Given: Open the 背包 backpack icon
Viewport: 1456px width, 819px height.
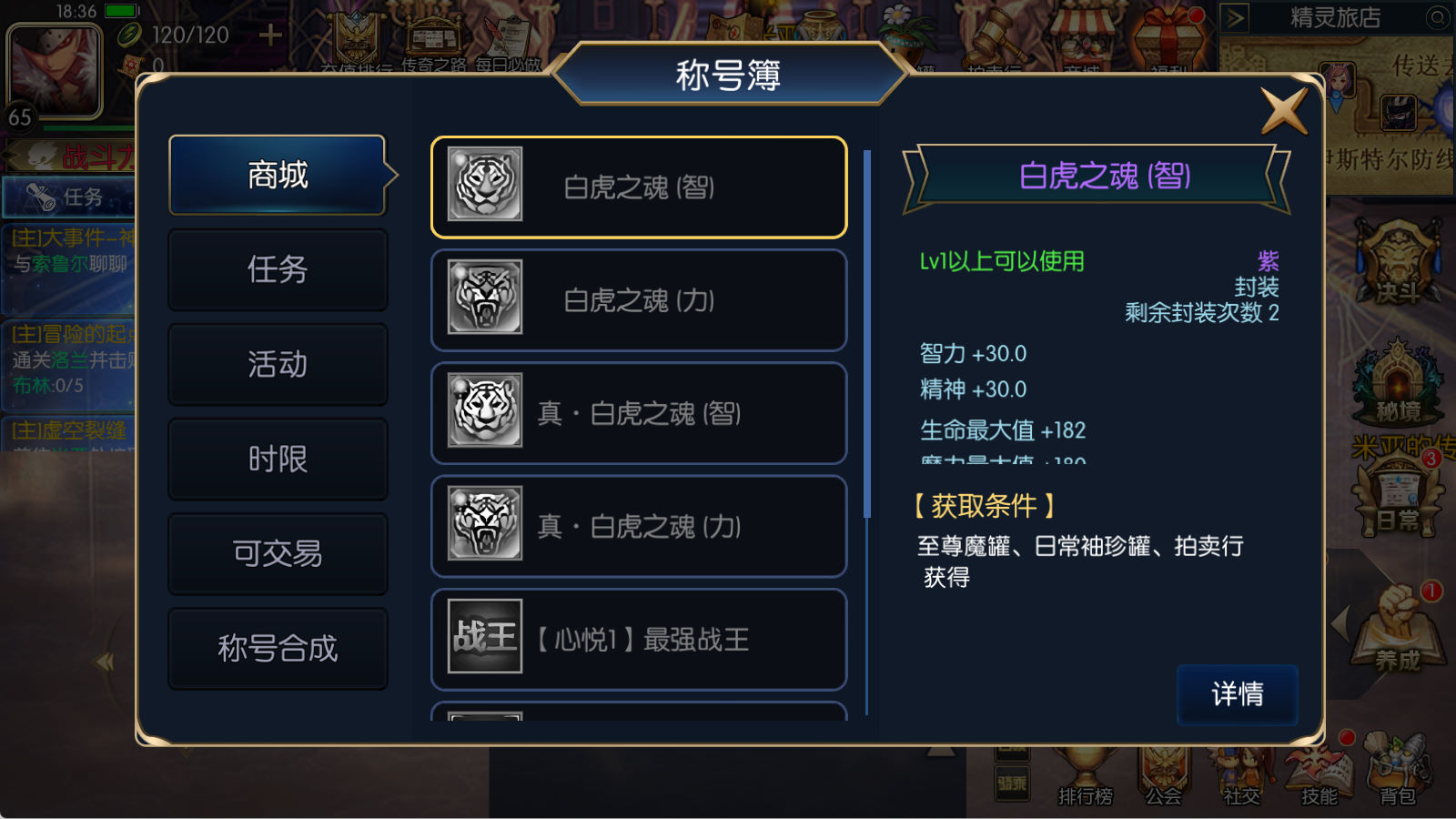Looking at the screenshot, I should pyautogui.click(x=1398, y=770).
